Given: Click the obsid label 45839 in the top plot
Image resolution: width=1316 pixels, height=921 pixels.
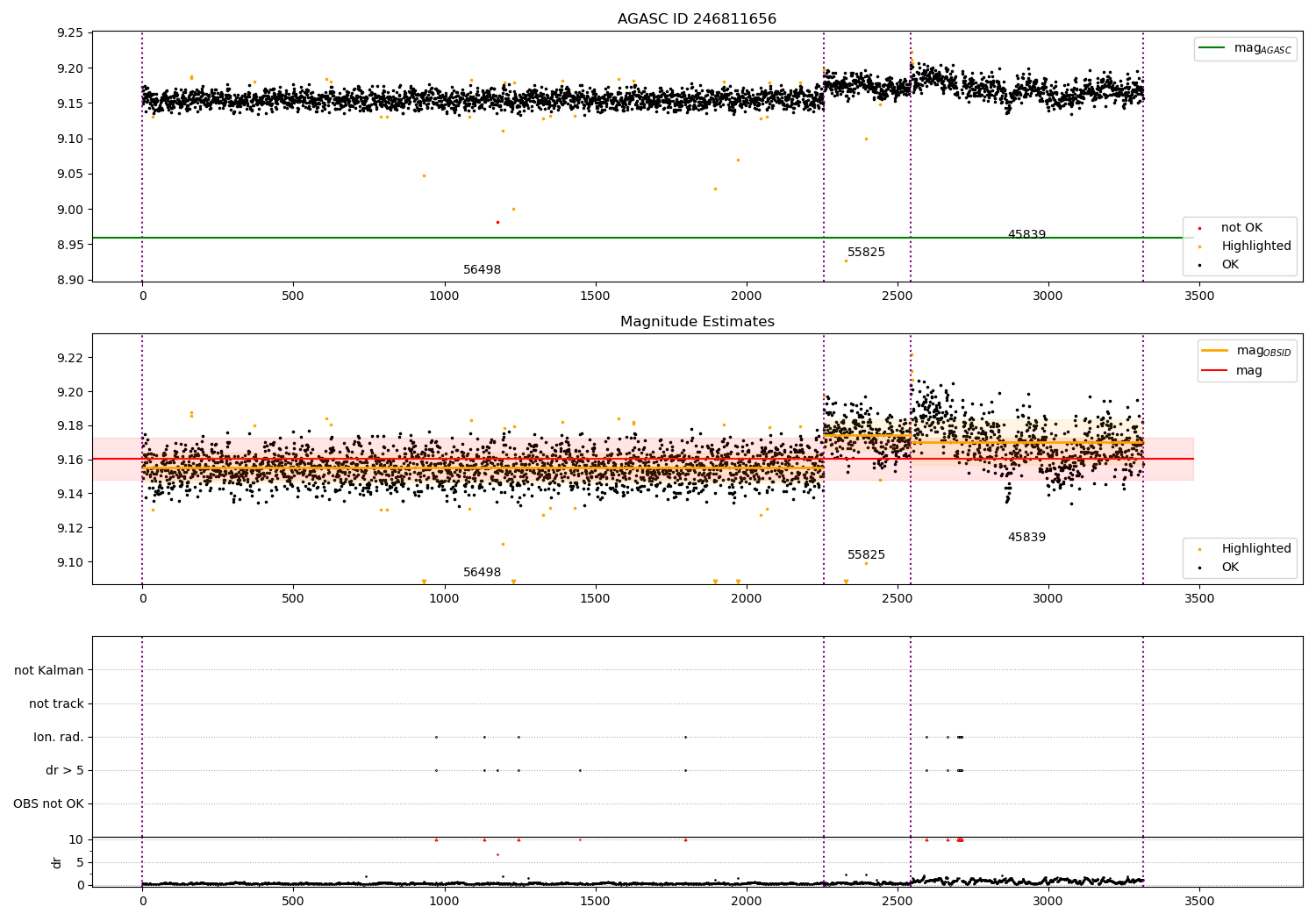Looking at the screenshot, I should [x=1026, y=235].
